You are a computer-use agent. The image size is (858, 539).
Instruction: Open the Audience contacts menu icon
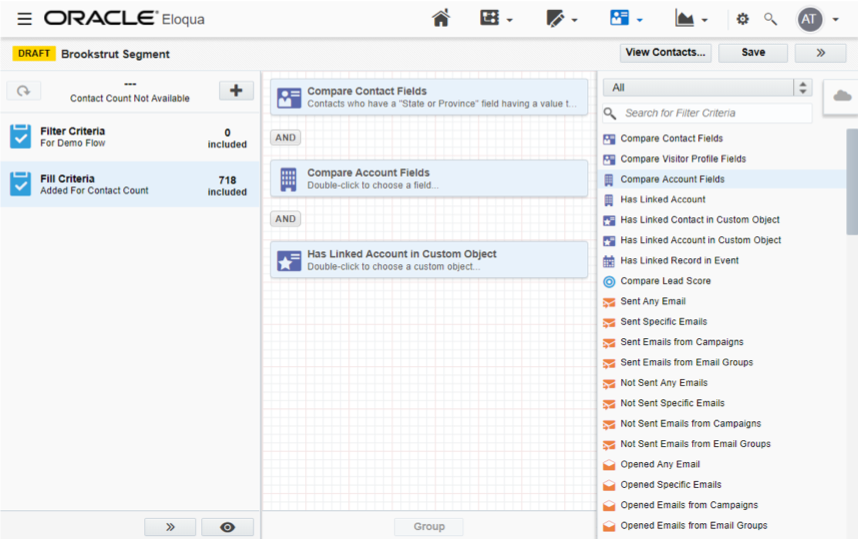click(619, 18)
